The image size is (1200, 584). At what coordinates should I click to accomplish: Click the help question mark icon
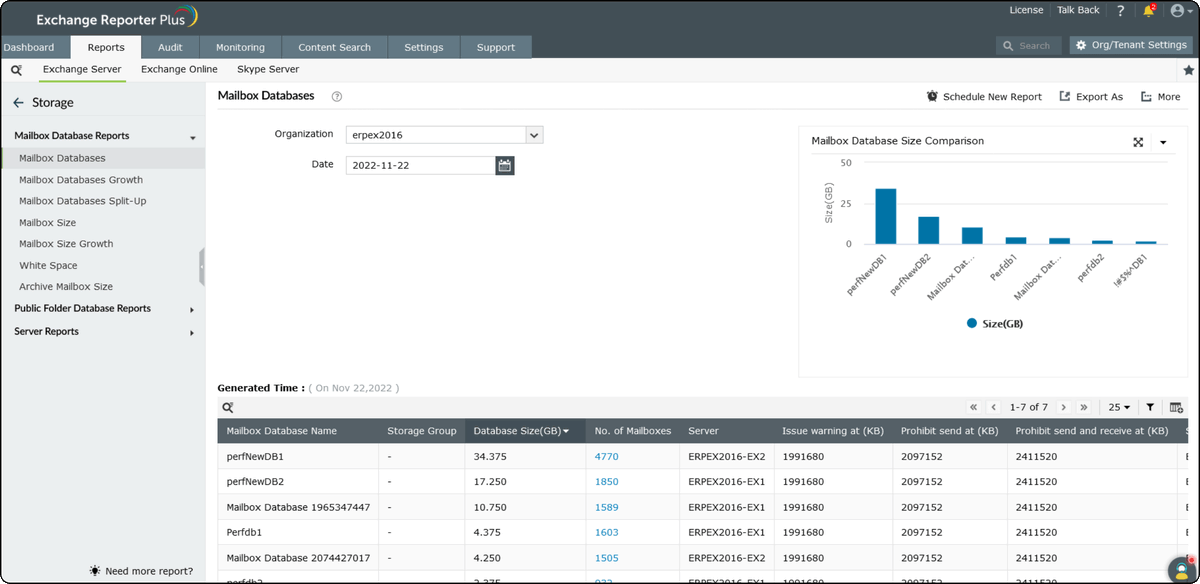(x=1119, y=10)
